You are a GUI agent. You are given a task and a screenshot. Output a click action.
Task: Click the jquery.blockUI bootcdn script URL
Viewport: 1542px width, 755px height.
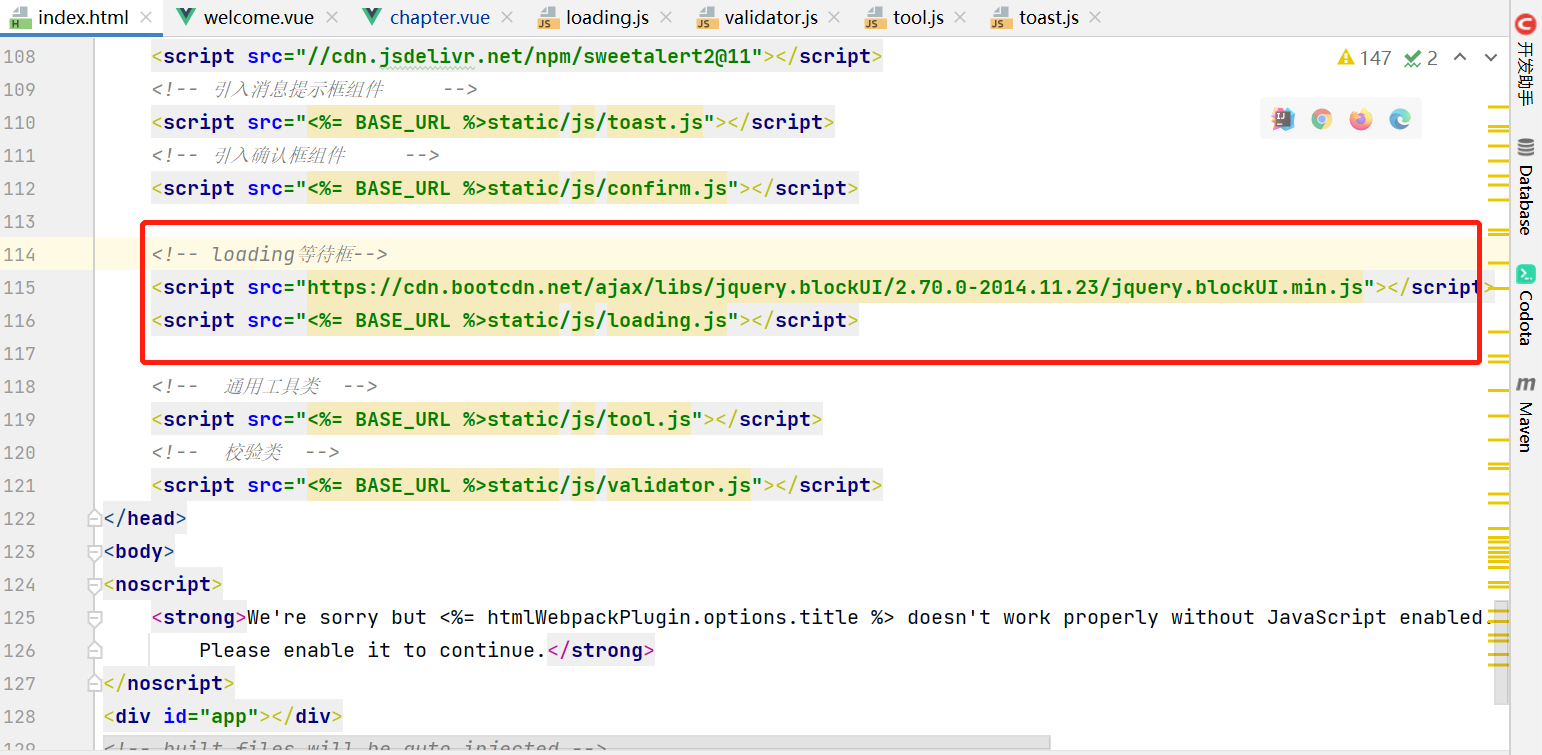(x=835, y=287)
